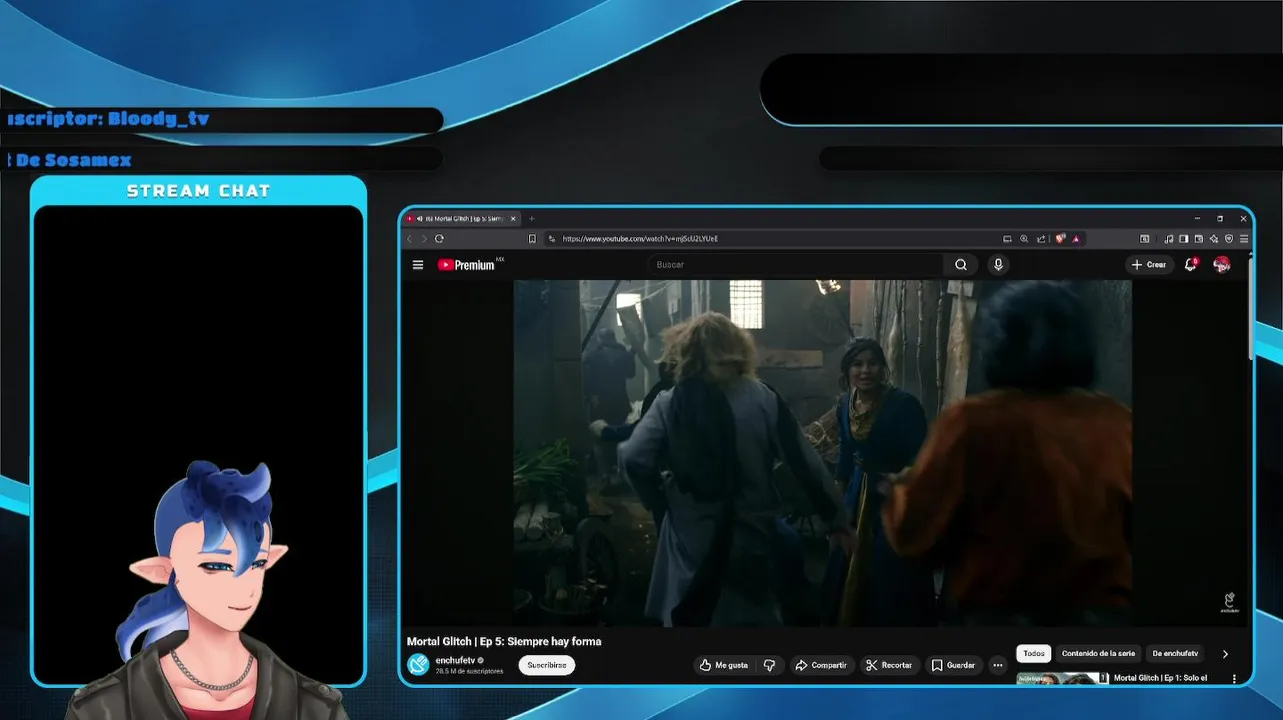This screenshot has height=720, width=1283.
Task: Open the YouTube hamburger guide menu
Action: coord(418,265)
